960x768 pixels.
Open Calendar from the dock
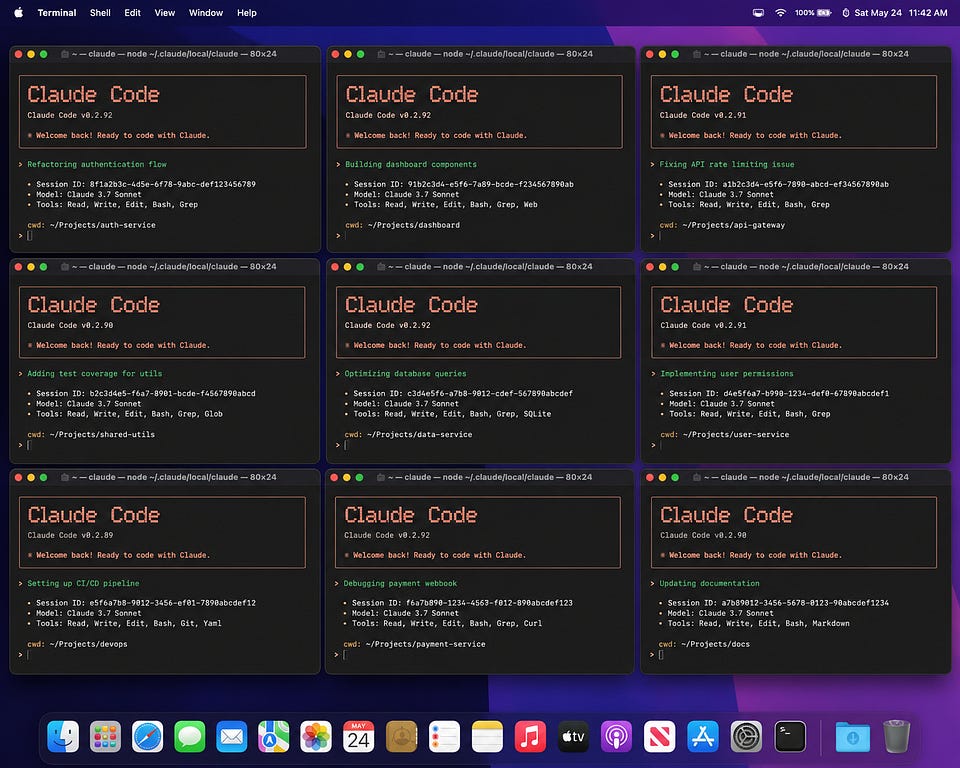[x=358, y=736]
